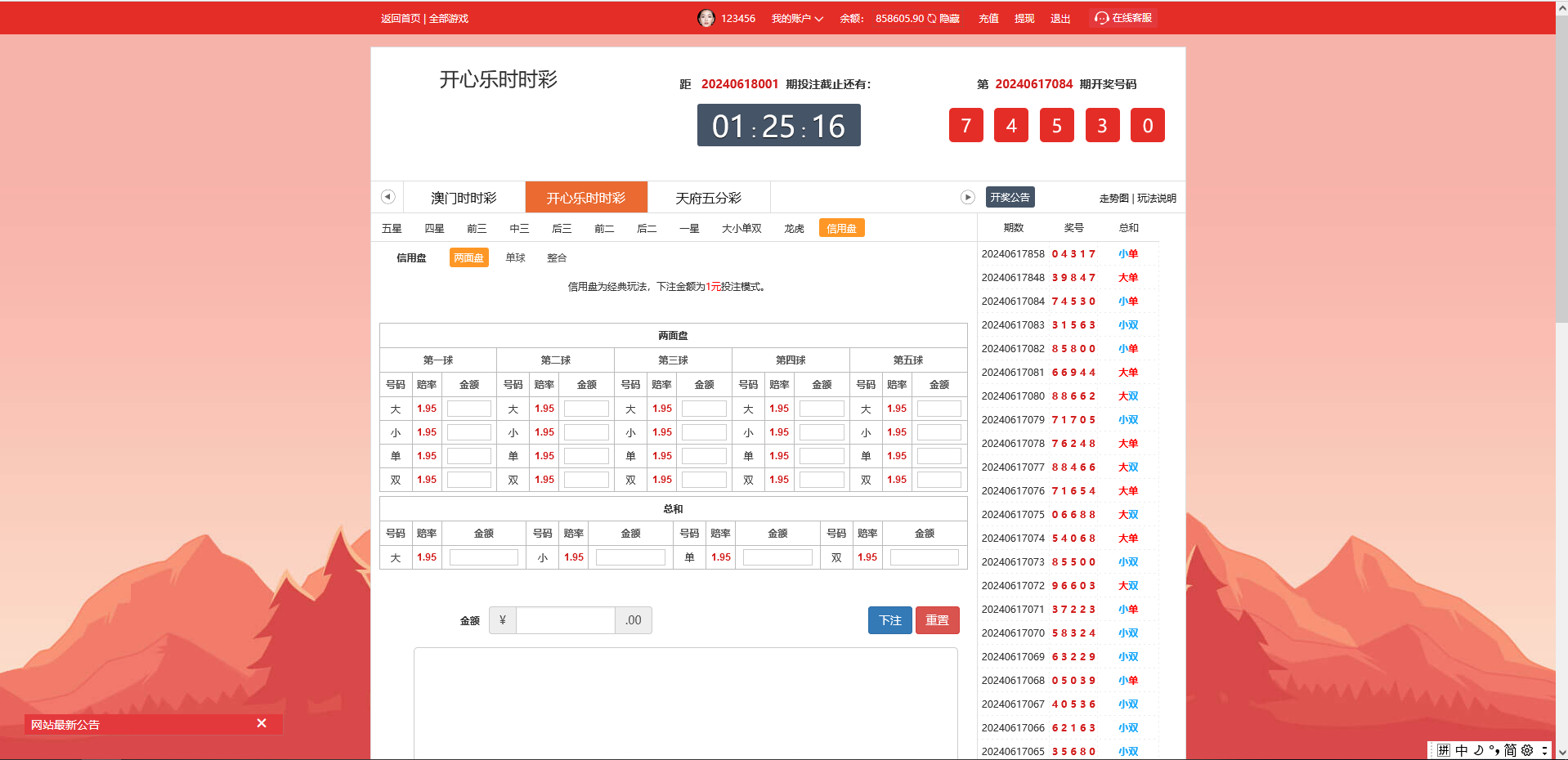The image size is (1568, 760).
Task: Click the 01:25:16 countdown timer
Action: (x=778, y=125)
